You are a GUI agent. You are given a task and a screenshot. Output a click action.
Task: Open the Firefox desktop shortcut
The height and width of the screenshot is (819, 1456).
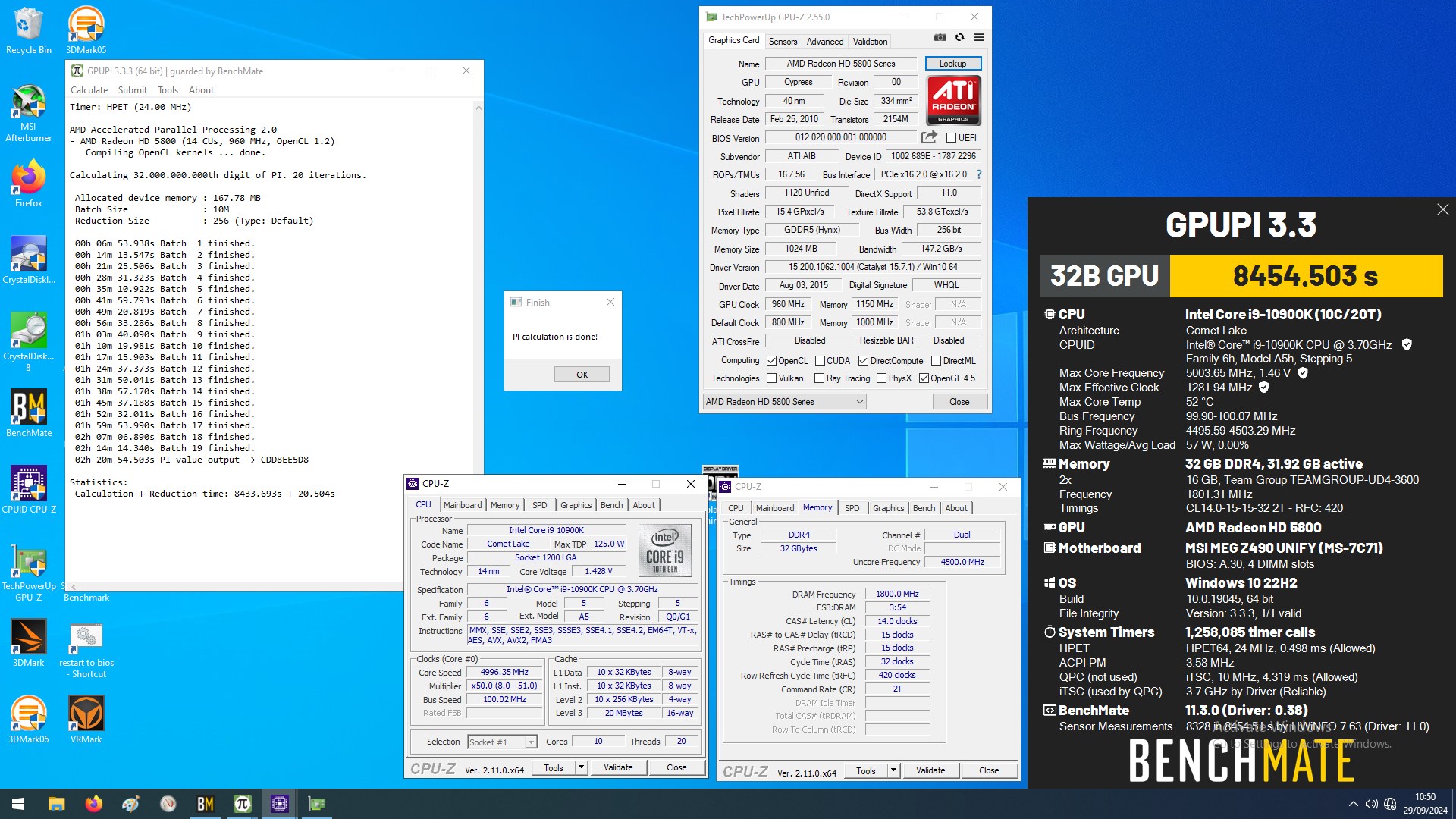pyautogui.click(x=28, y=184)
